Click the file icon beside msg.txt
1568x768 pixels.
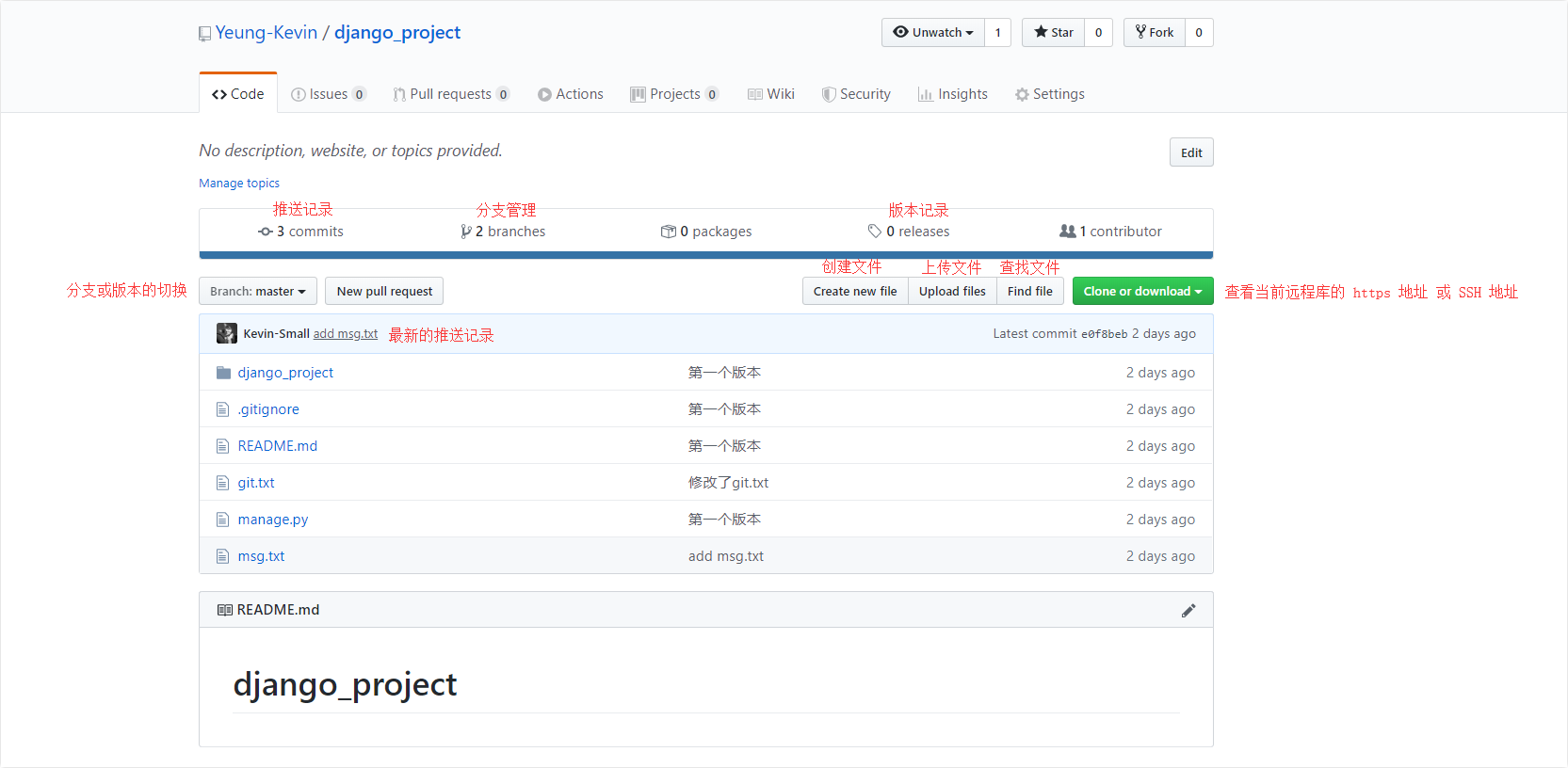222,556
